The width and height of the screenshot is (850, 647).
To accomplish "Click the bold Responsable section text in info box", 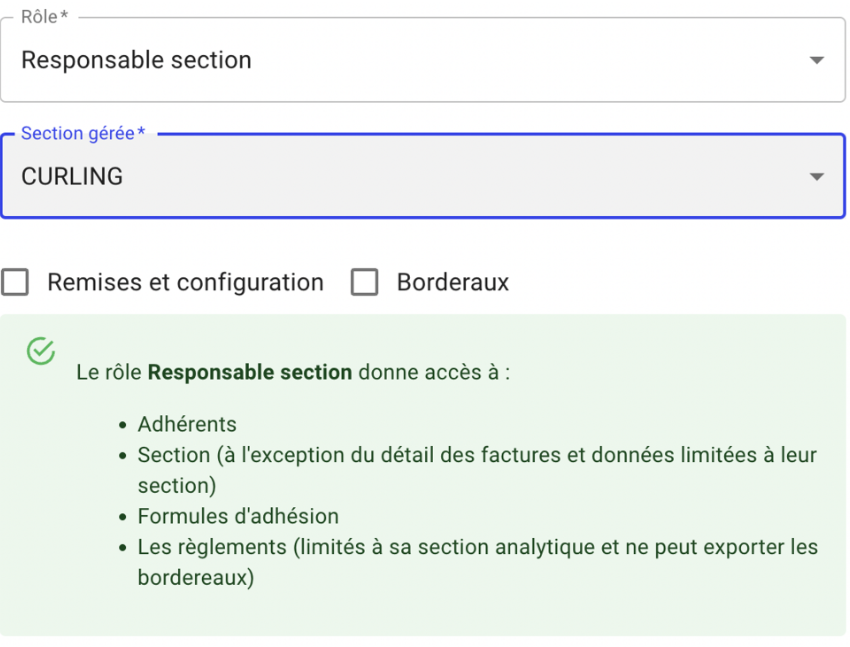I will [250, 372].
